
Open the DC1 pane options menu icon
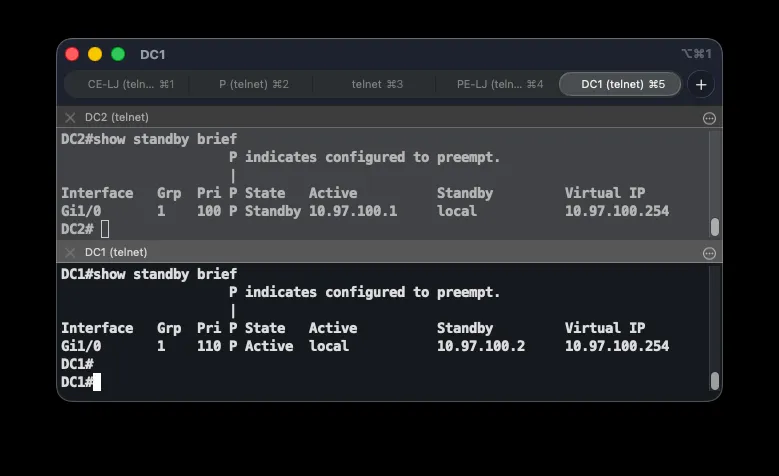point(709,253)
